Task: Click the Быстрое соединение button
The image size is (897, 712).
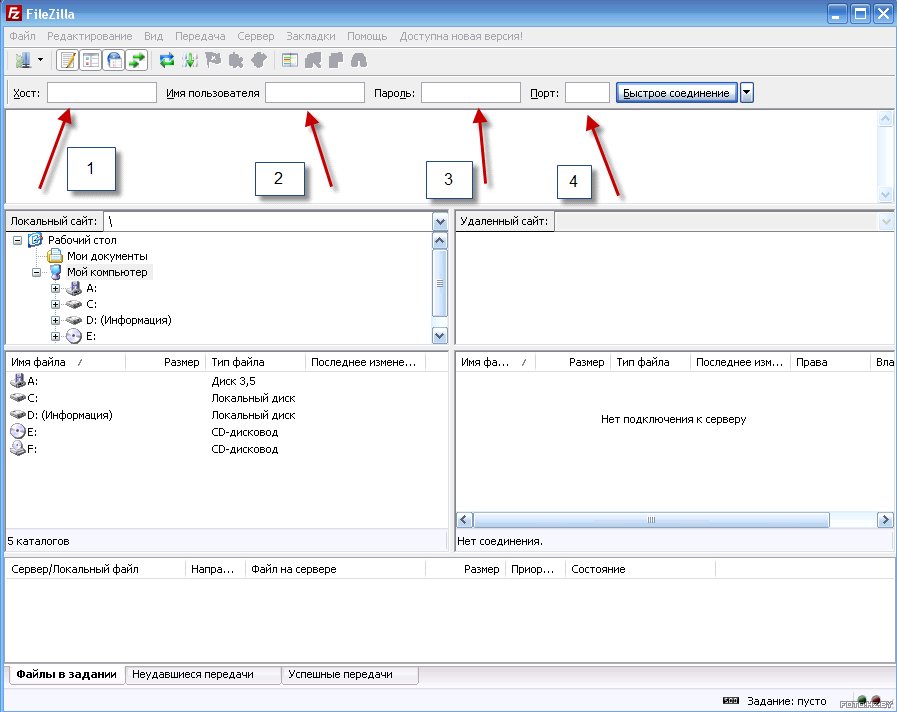Action: click(676, 93)
